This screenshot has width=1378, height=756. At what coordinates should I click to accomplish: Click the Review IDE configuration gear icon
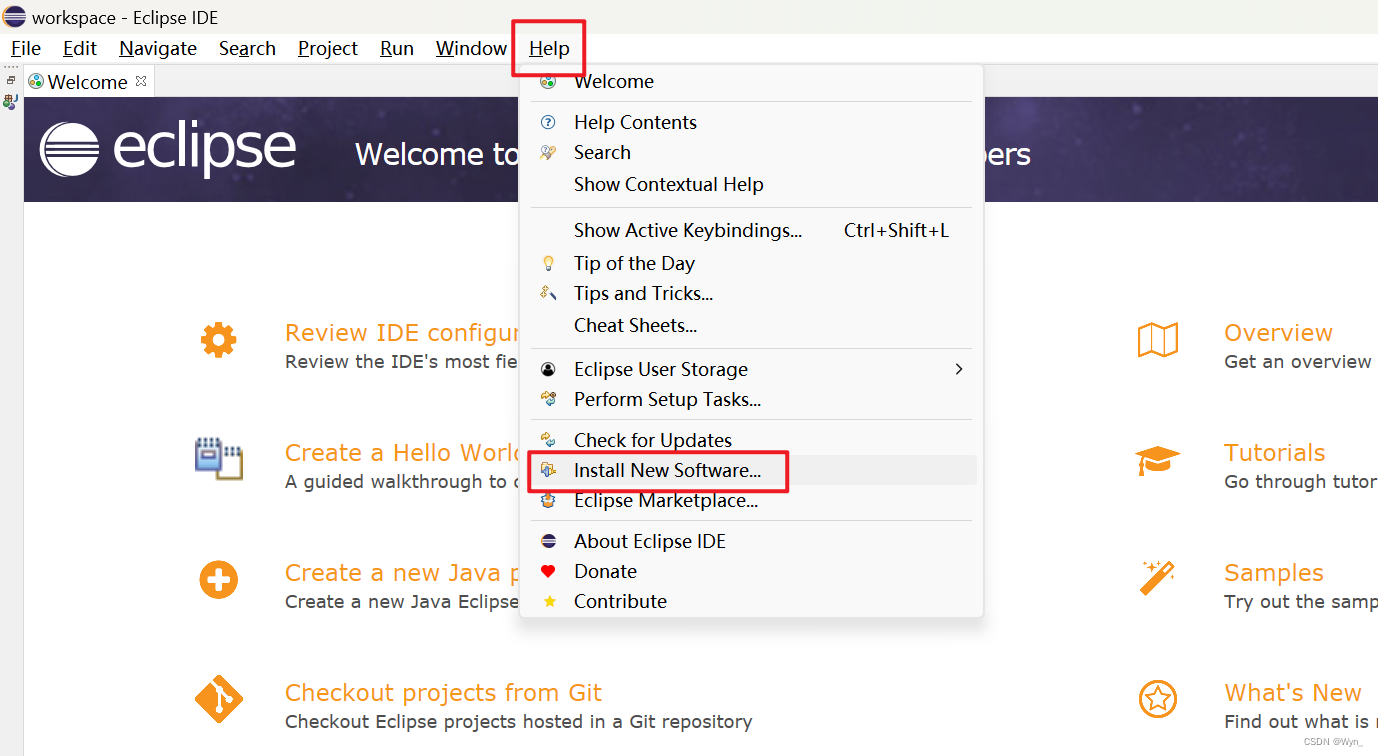(218, 340)
